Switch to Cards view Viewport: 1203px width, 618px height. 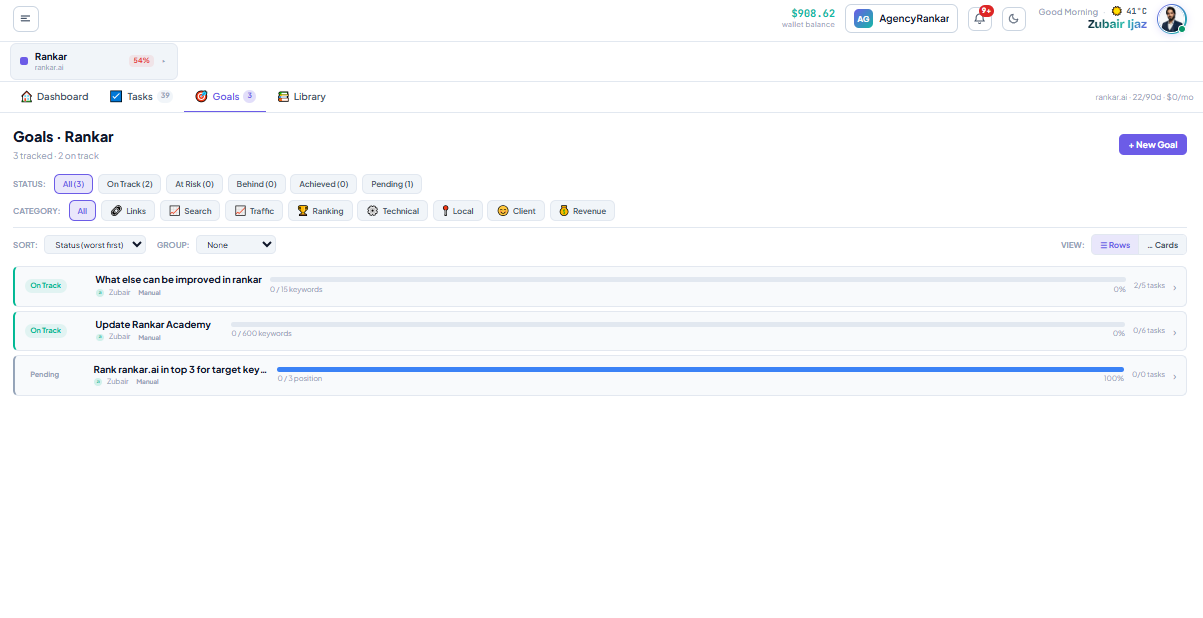(x=1162, y=245)
